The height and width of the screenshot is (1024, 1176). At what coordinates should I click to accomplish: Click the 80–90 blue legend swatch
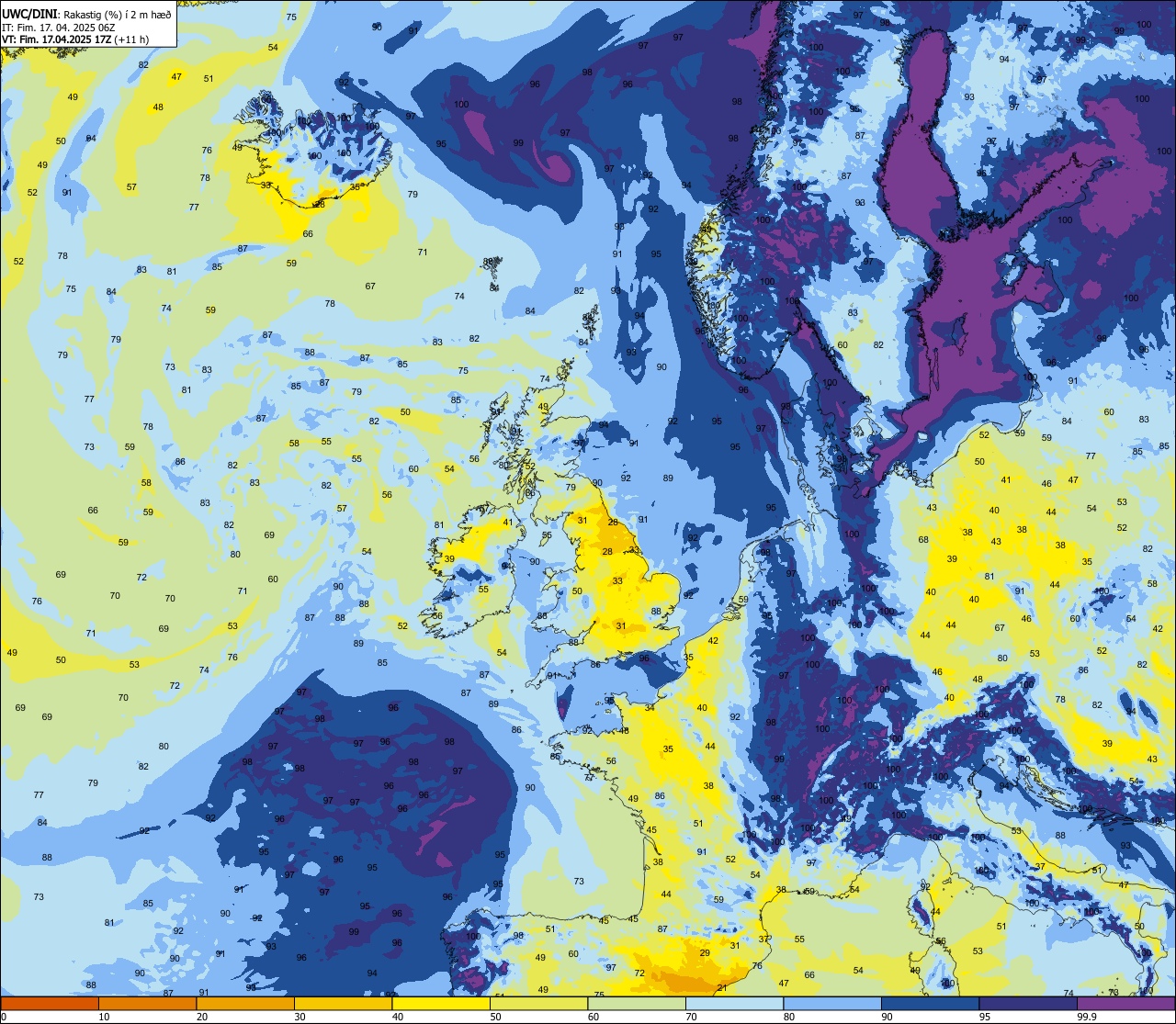pos(832,1003)
